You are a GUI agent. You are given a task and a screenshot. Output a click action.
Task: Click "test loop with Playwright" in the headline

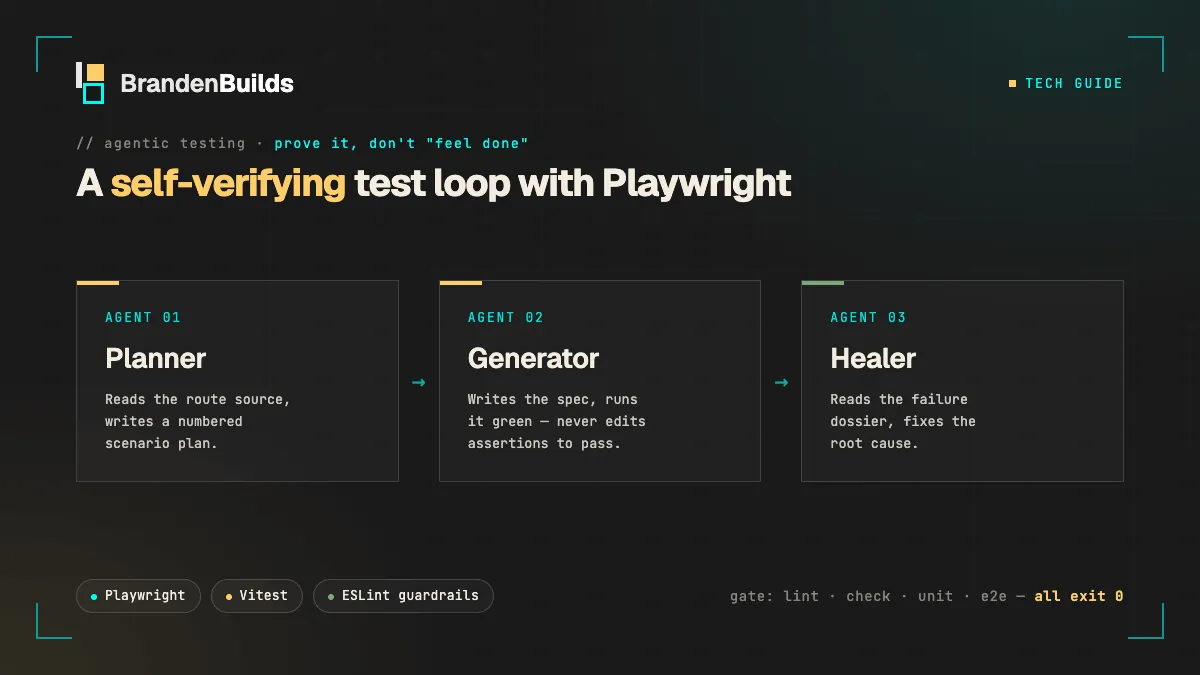(573, 184)
